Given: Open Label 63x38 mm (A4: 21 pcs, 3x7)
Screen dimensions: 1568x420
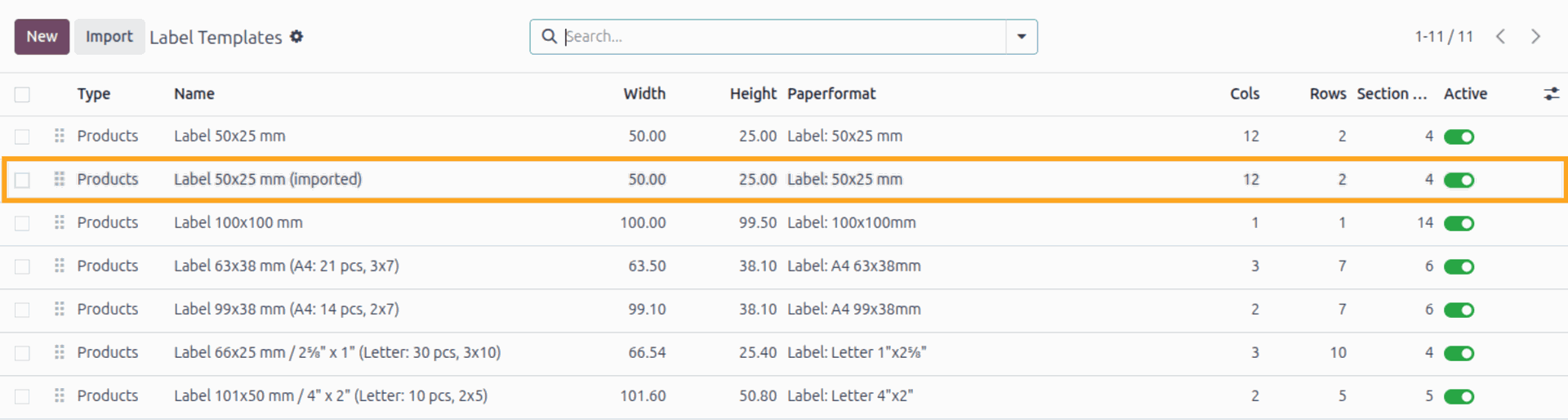Looking at the screenshot, I should (287, 266).
